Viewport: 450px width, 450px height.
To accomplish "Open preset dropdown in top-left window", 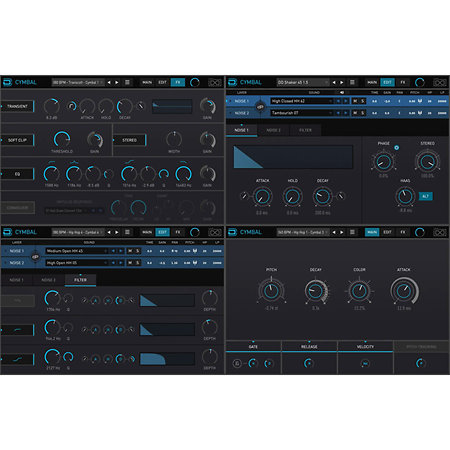I will pyautogui.click(x=78, y=82).
